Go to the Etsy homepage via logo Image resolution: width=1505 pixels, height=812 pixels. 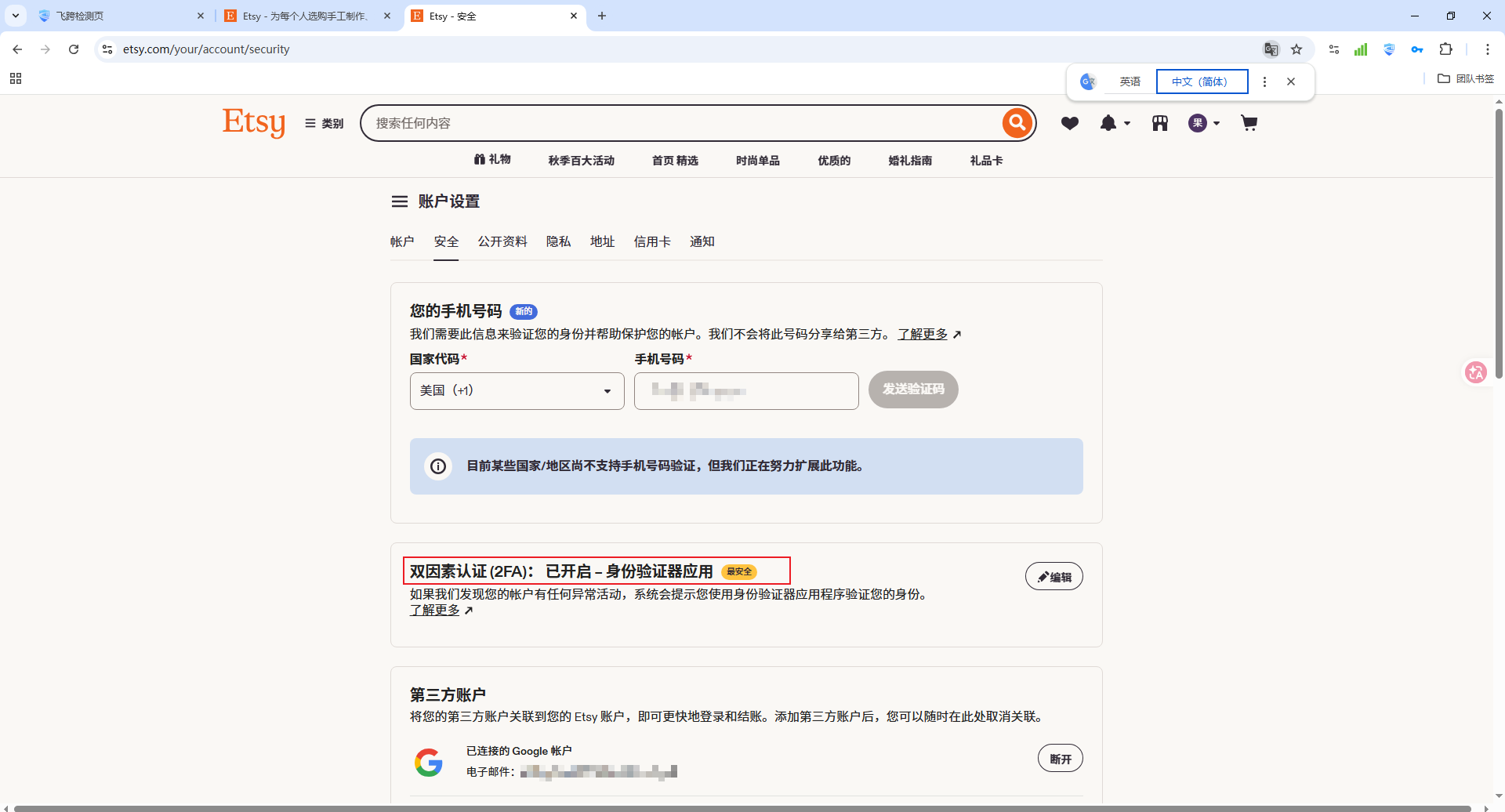point(254,123)
